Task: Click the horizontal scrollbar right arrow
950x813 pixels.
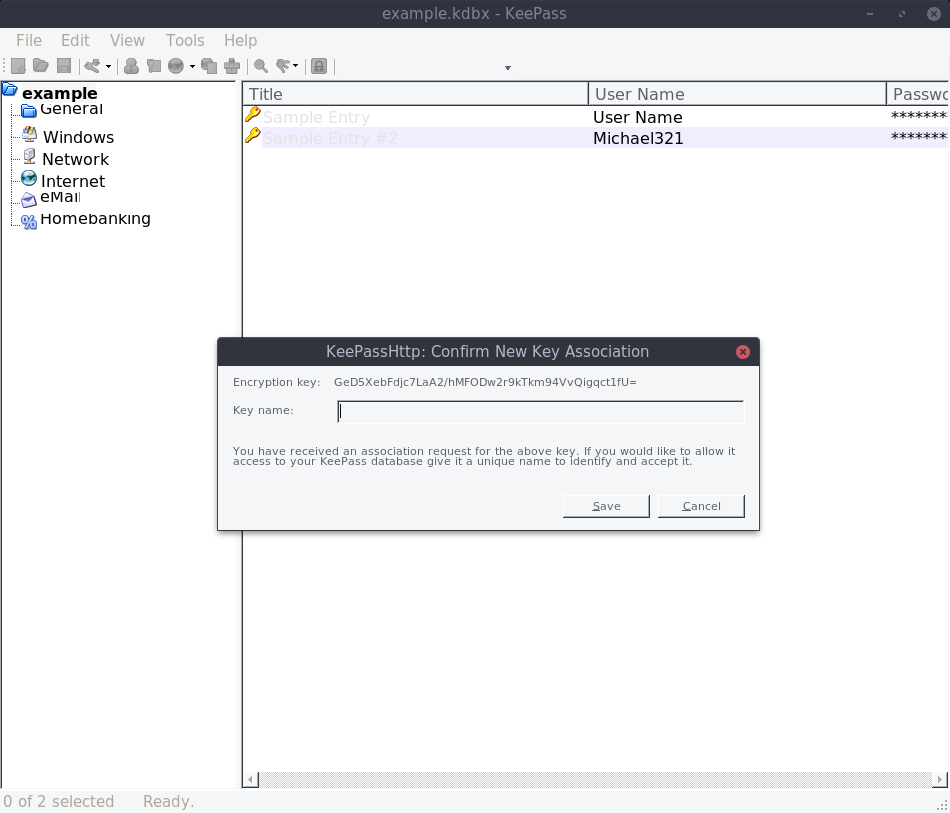Action: click(940, 779)
